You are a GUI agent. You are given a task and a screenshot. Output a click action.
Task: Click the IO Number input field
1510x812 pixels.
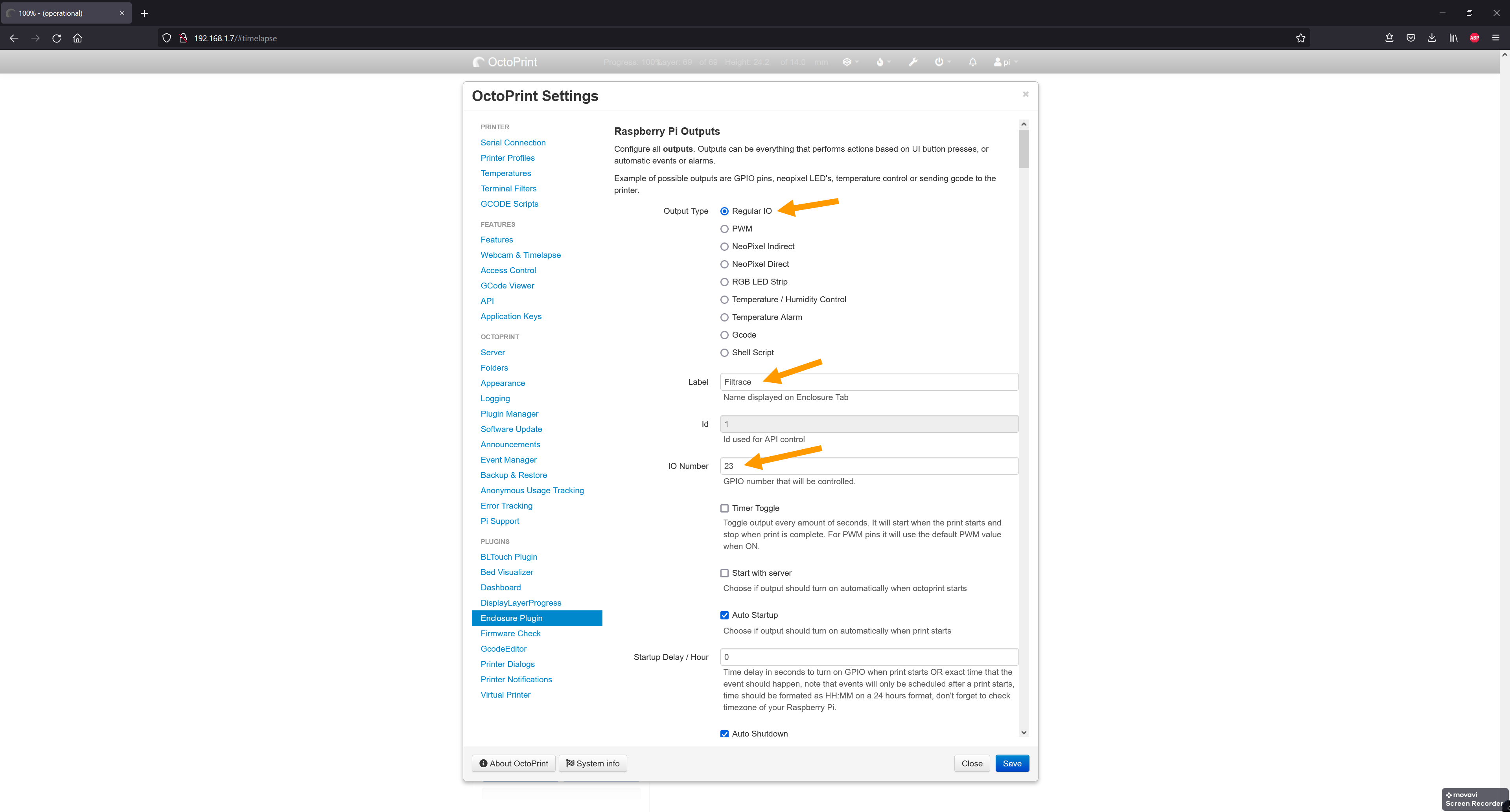tap(869, 465)
